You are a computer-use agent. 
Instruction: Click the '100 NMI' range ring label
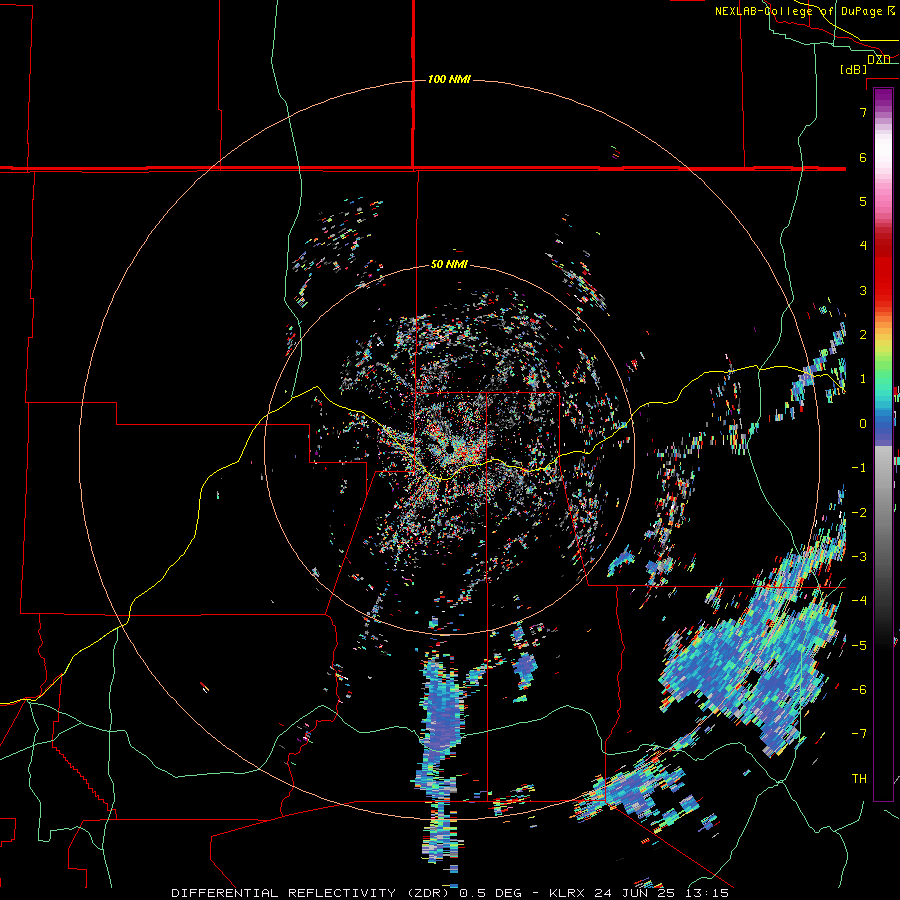coord(449,79)
